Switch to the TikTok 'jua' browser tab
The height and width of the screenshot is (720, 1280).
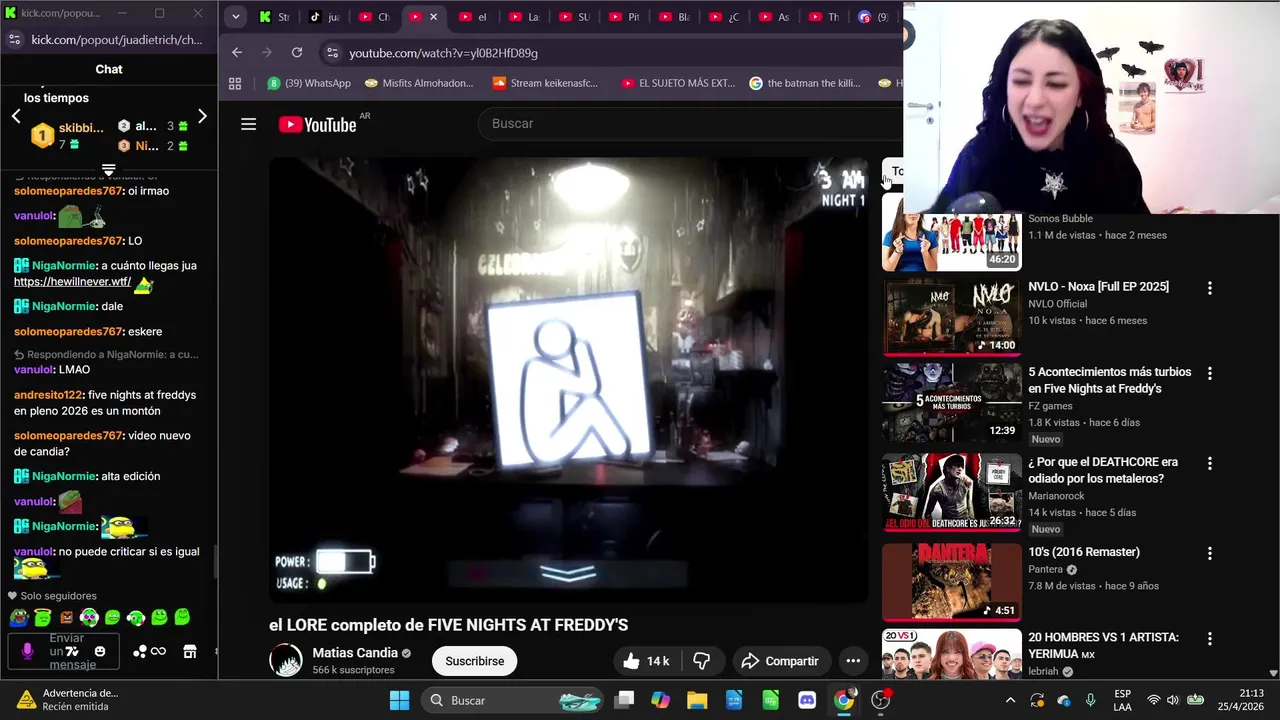click(325, 17)
